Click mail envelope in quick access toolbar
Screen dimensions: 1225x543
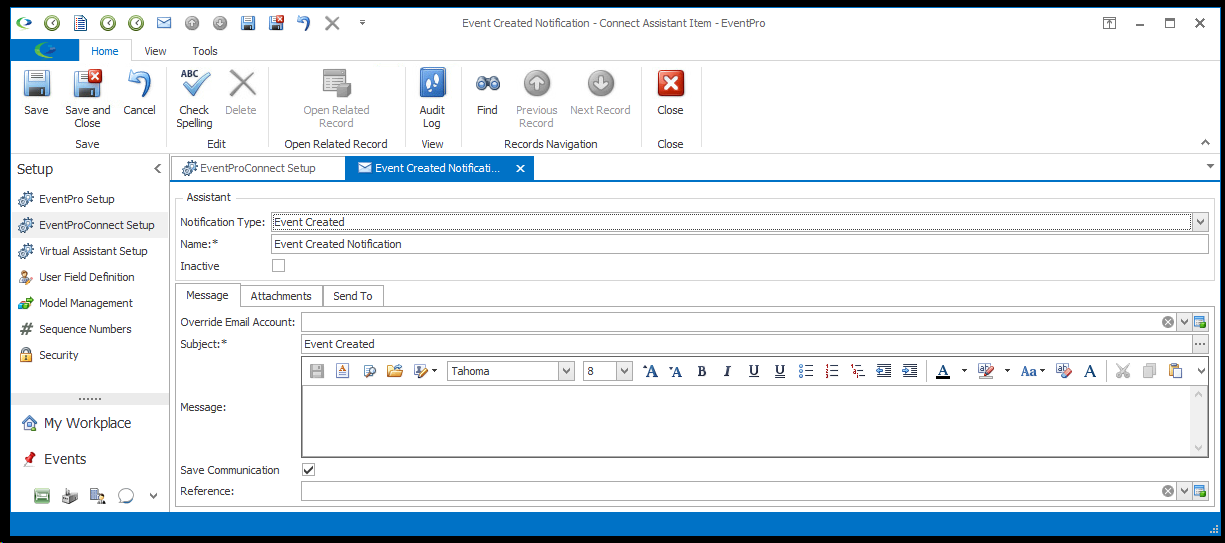tap(164, 23)
